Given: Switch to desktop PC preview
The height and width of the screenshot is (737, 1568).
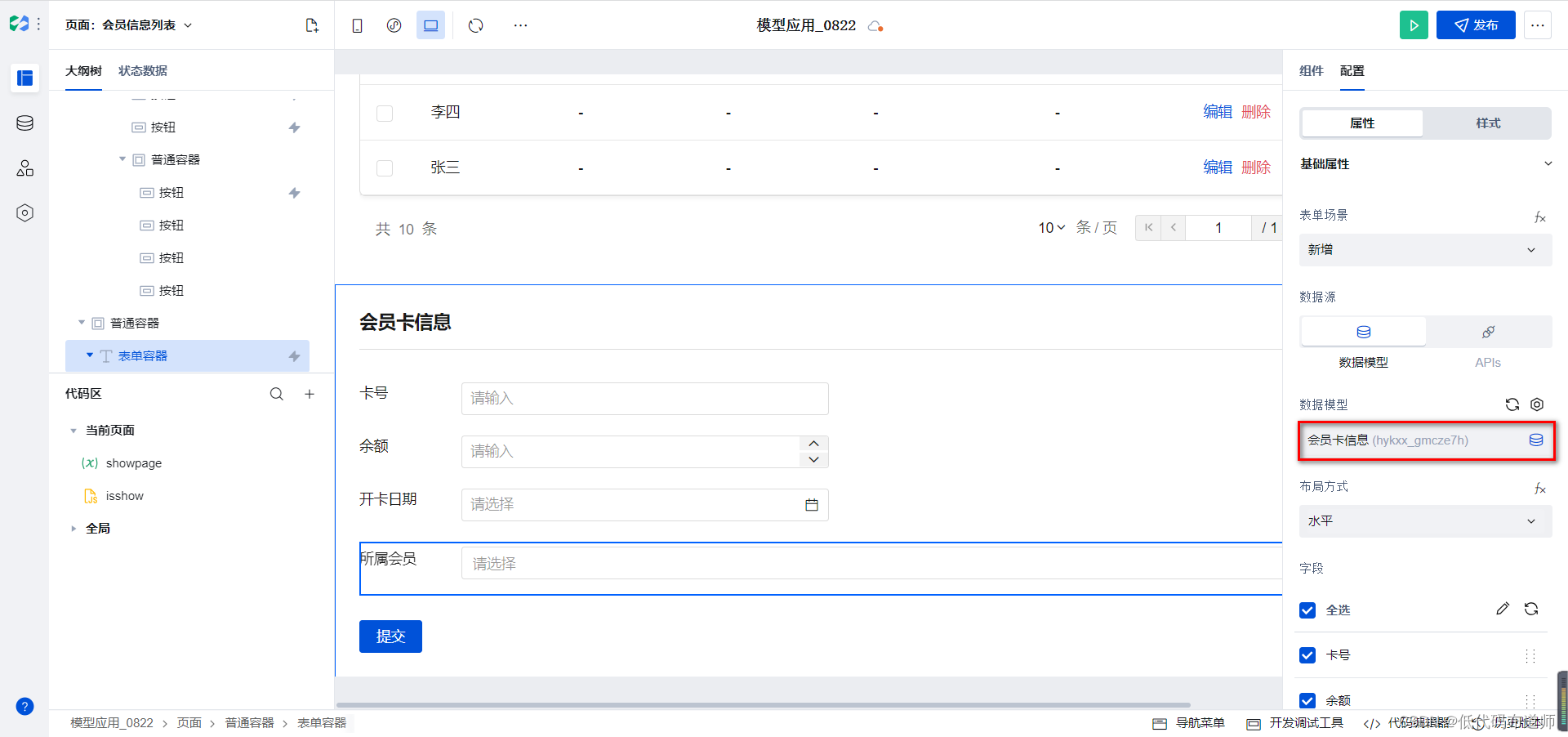Looking at the screenshot, I should pyautogui.click(x=430, y=25).
